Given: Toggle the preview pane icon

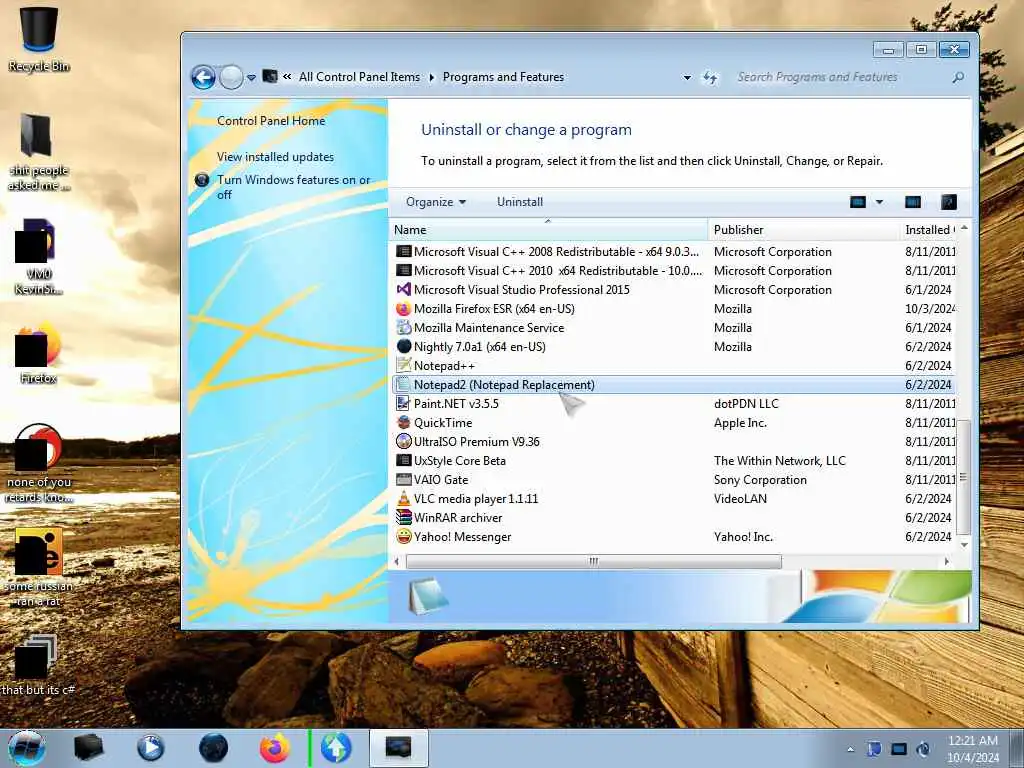Looking at the screenshot, I should coord(912,202).
